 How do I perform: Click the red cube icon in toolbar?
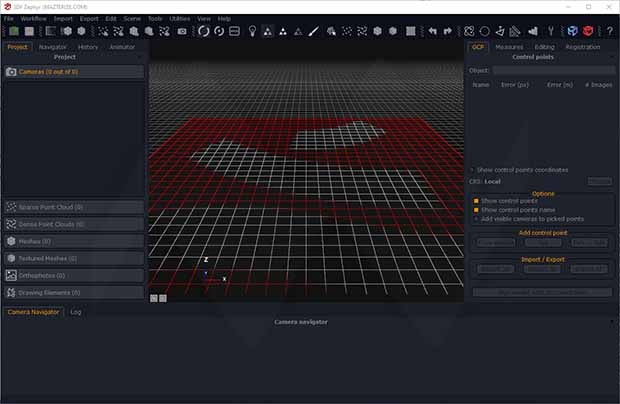tap(588, 31)
